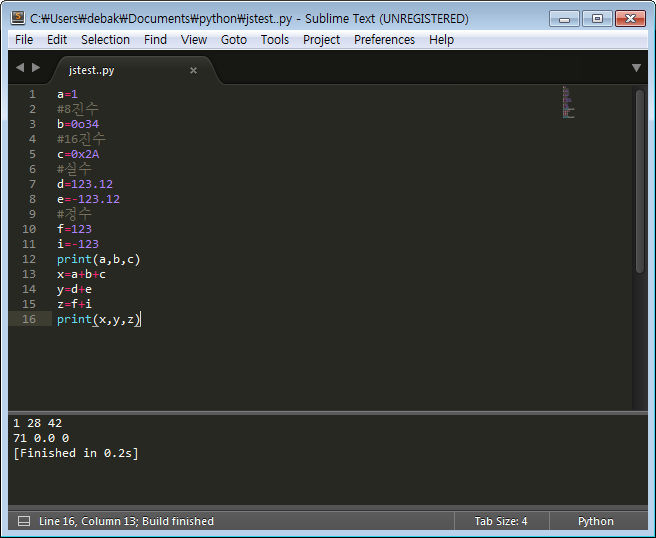Close the jstest..py tab

click(193, 70)
